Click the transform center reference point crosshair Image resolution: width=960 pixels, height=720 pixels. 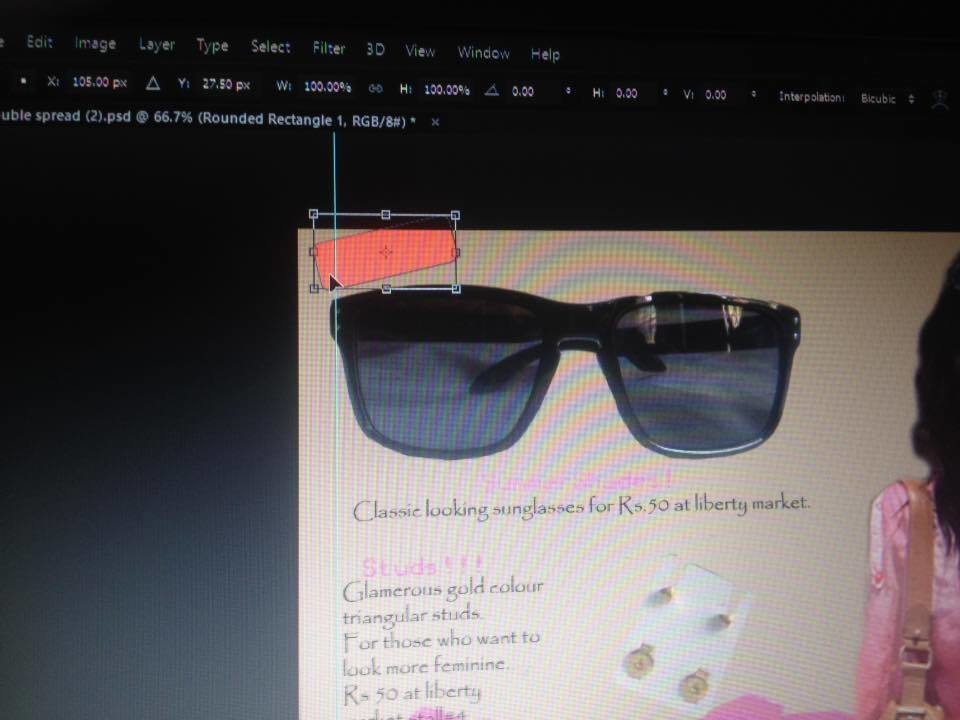(385, 252)
